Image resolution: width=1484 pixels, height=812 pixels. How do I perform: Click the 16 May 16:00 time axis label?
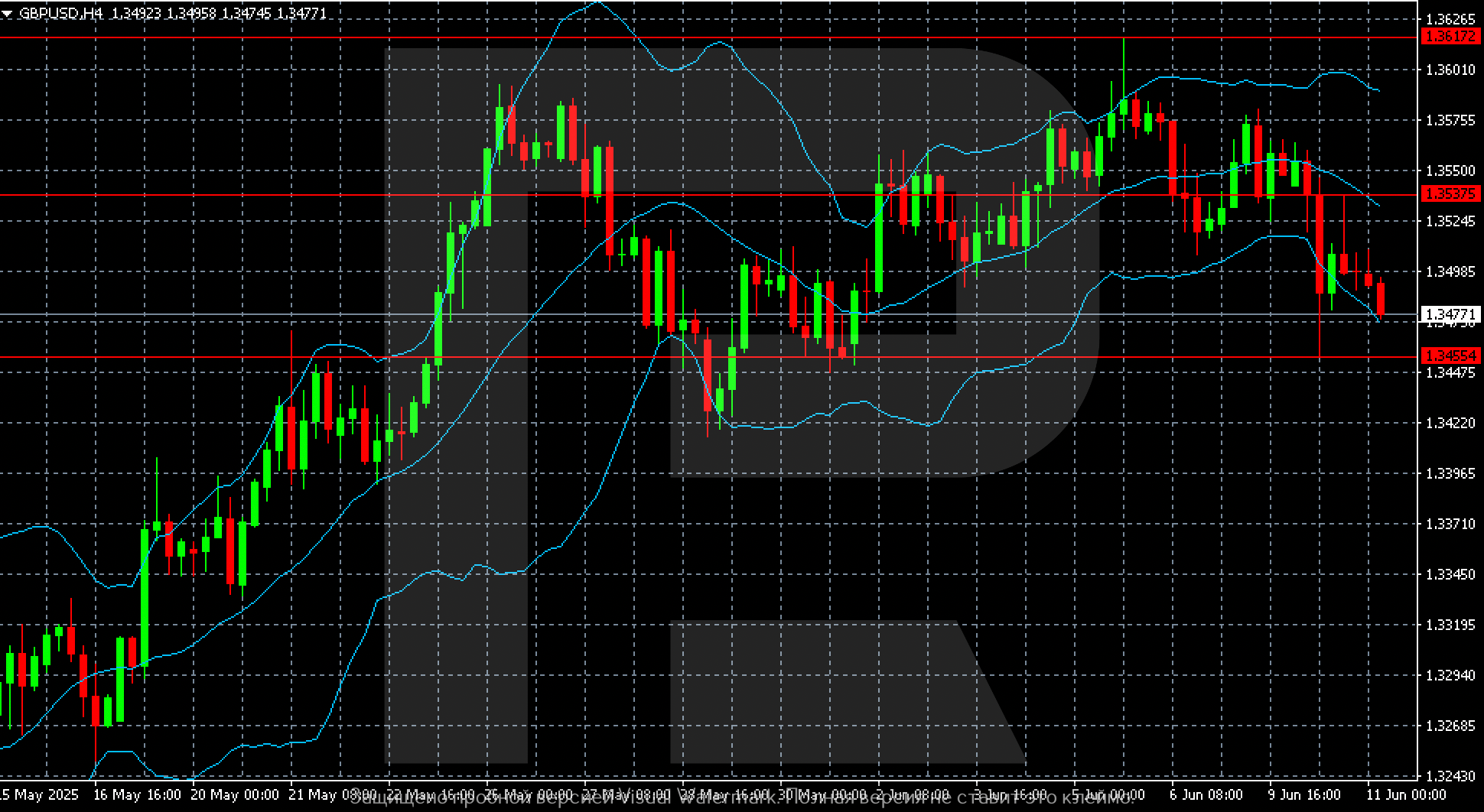pyautogui.click(x=137, y=795)
